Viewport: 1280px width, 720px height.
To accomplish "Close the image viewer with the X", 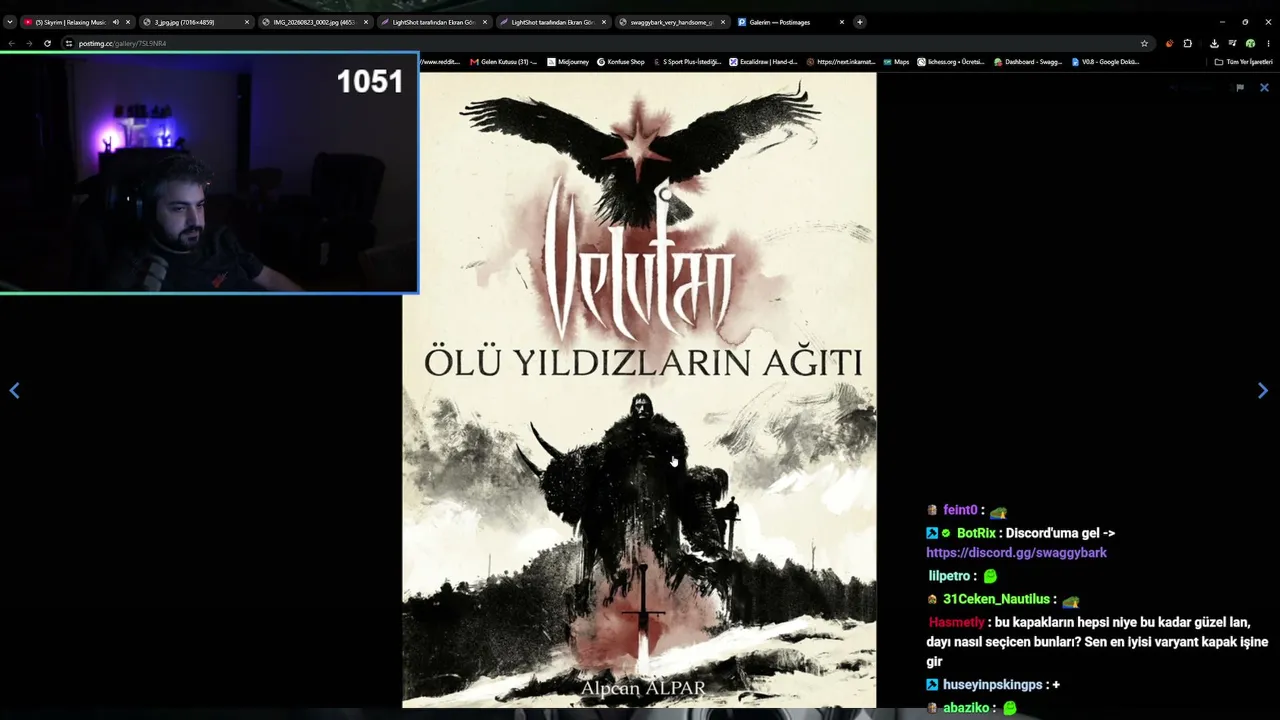I will tap(1264, 88).
